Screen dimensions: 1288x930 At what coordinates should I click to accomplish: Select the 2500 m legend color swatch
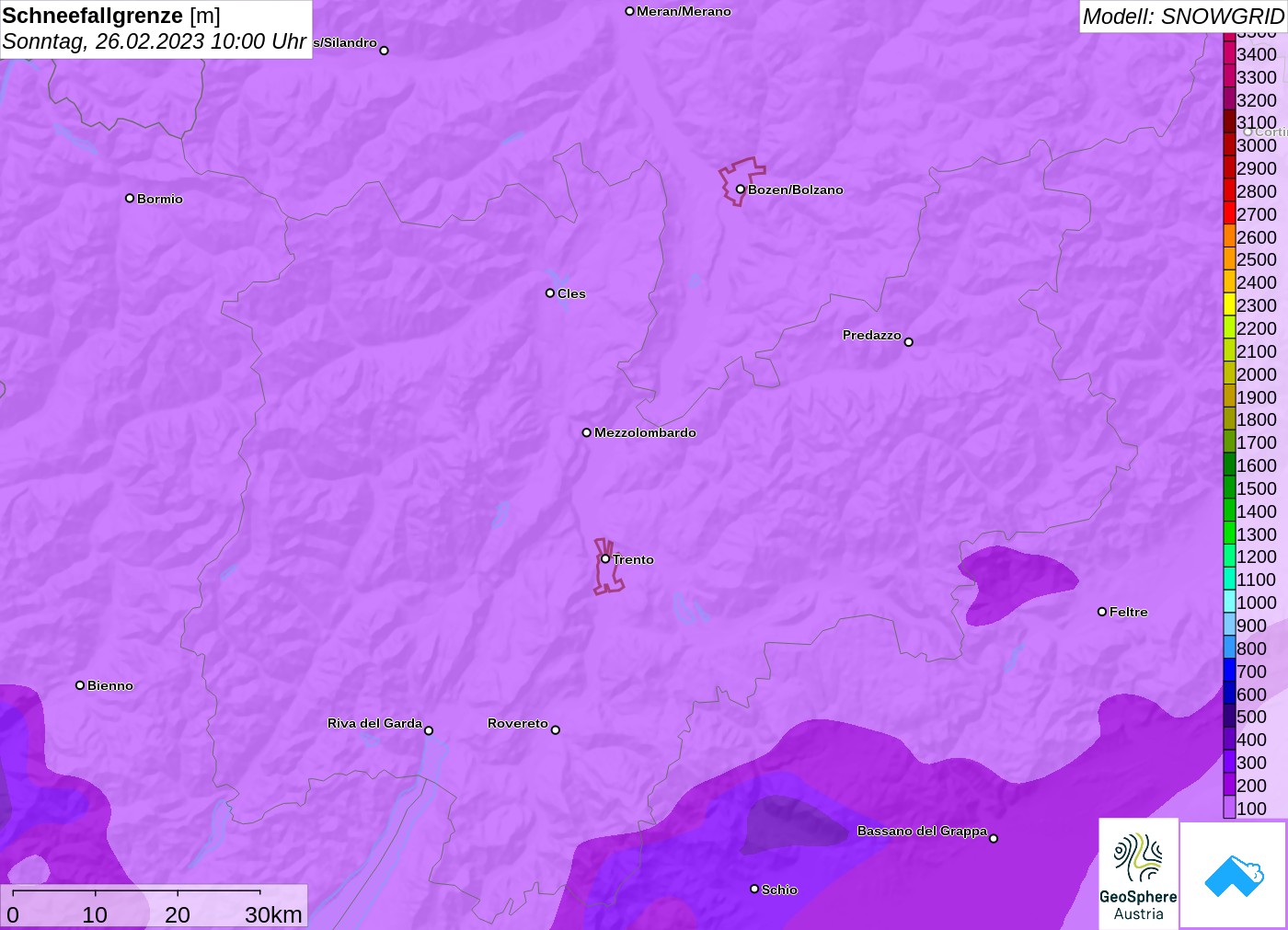pyautogui.click(x=1229, y=258)
